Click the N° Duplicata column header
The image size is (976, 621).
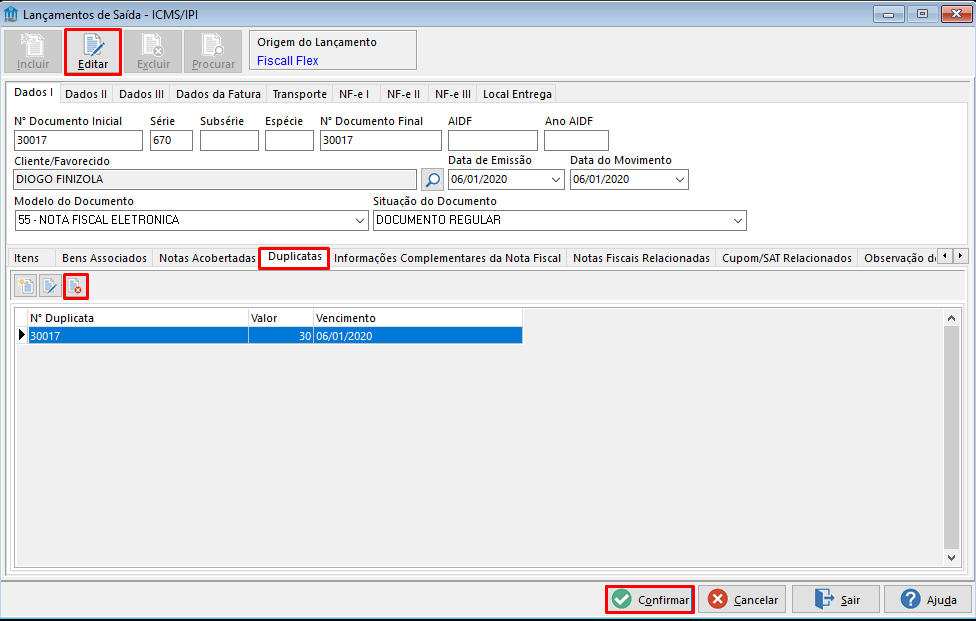tap(138, 318)
